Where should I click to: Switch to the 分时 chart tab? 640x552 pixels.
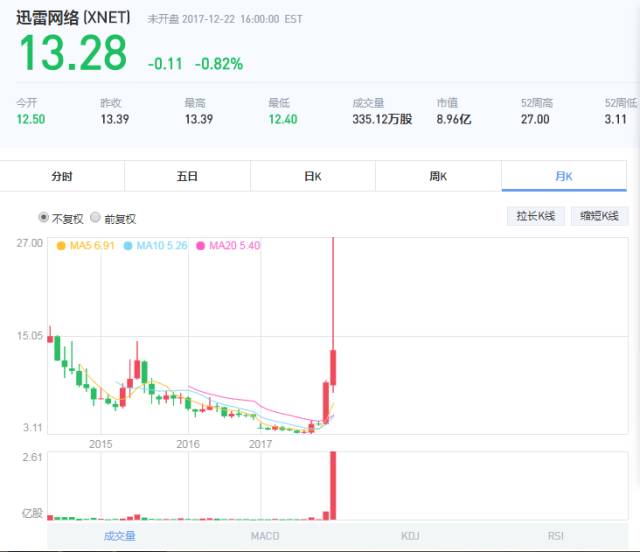click(x=62, y=176)
